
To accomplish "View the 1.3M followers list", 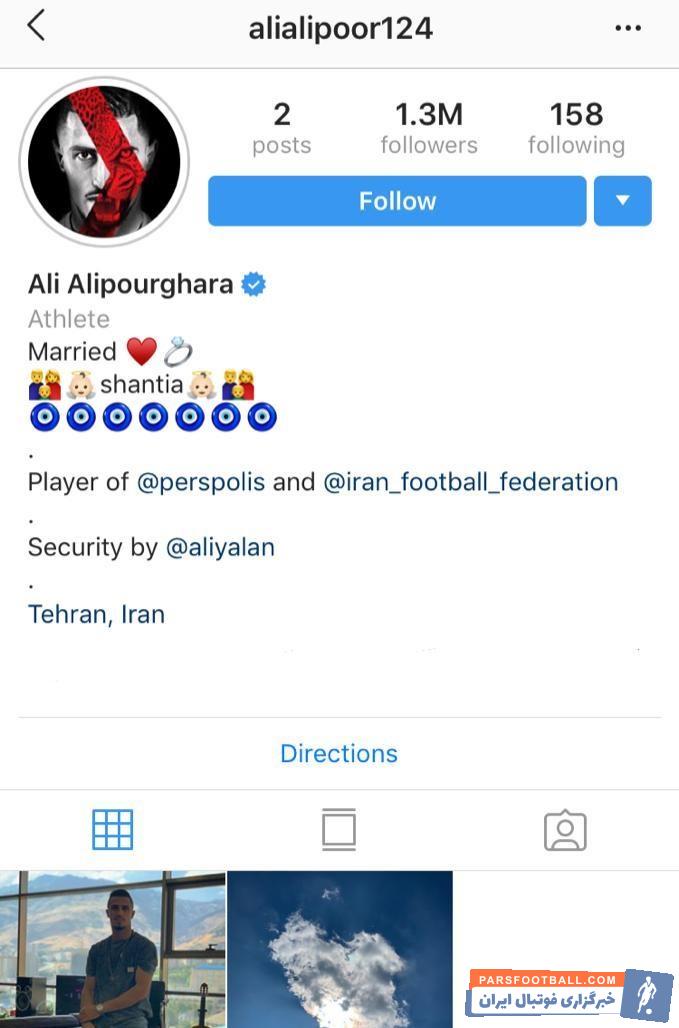I will 429,128.
